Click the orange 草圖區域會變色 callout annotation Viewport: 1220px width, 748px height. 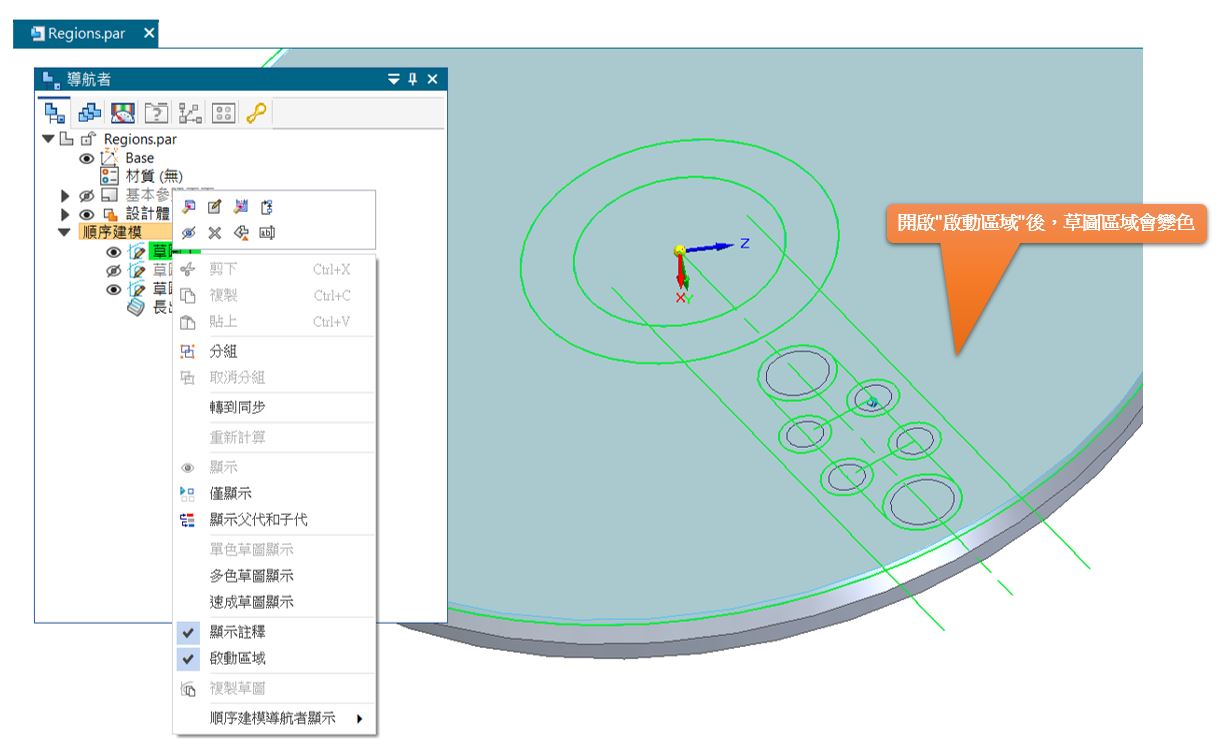[1046, 223]
